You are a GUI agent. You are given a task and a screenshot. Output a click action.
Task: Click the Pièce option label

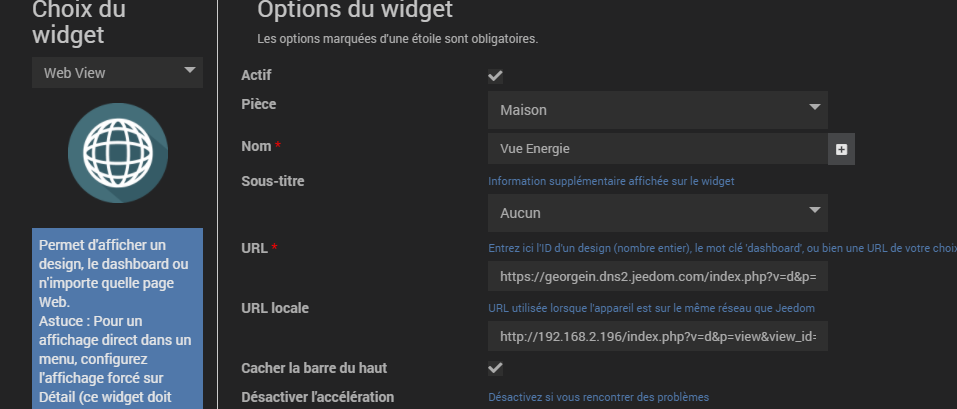(x=259, y=104)
